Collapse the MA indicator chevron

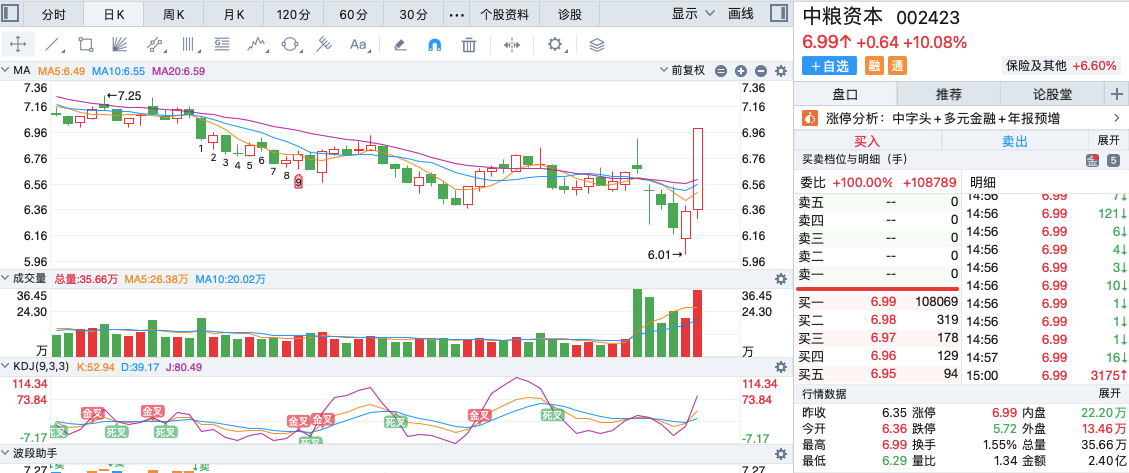coord(6,71)
